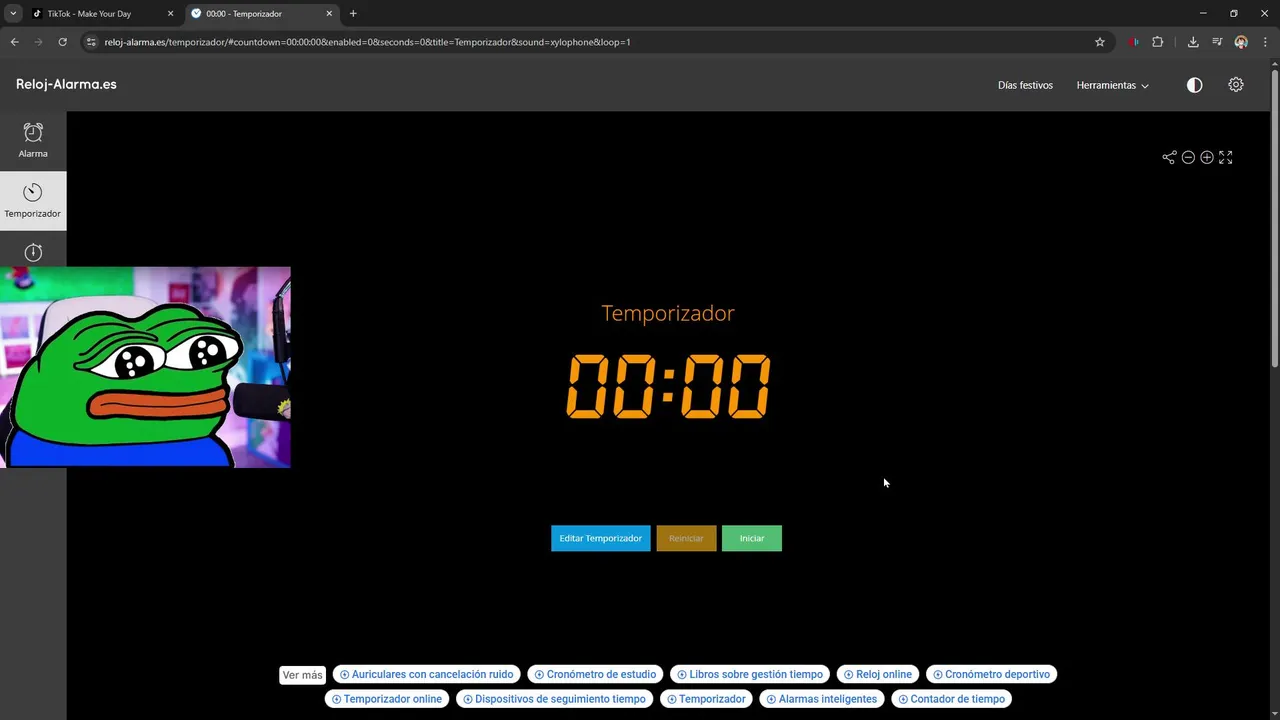Click Editar Temporizador button

click(600, 538)
